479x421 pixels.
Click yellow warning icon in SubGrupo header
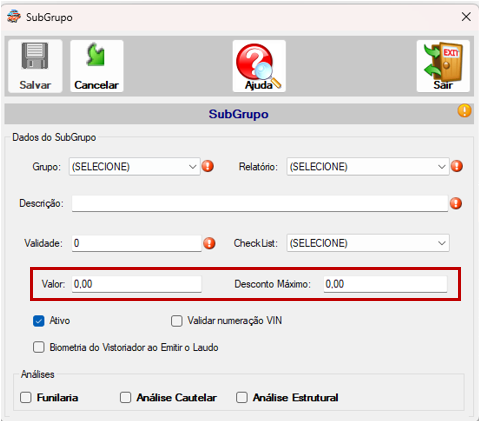point(464,111)
